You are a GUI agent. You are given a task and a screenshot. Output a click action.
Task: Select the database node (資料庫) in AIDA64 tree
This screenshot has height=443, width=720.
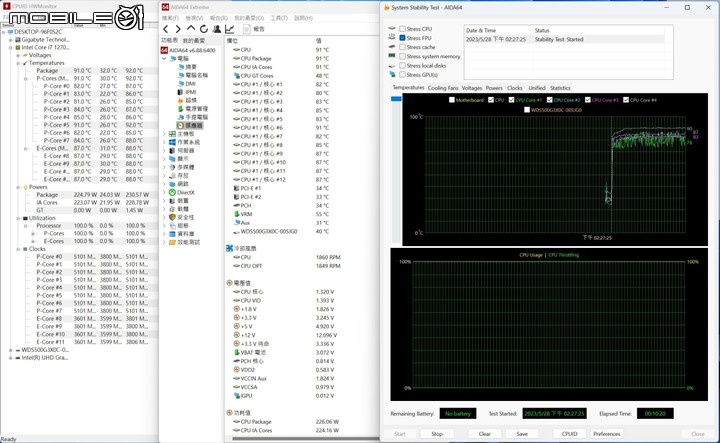(181, 234)
